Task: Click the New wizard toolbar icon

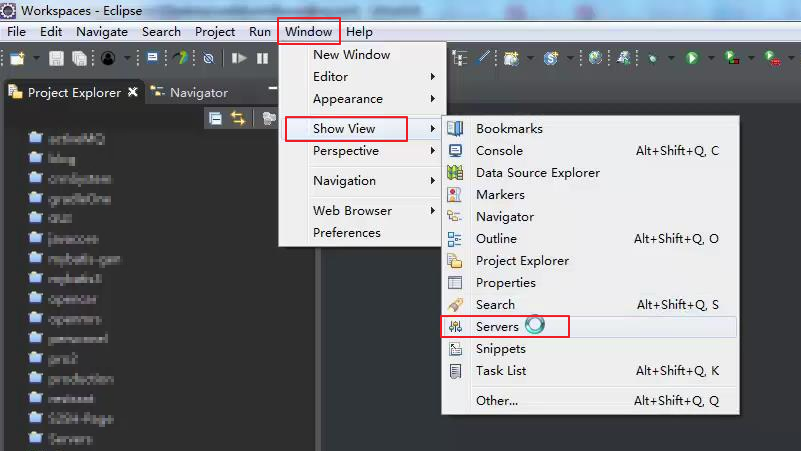Action: pyautogui.click(x=17, y=58)
